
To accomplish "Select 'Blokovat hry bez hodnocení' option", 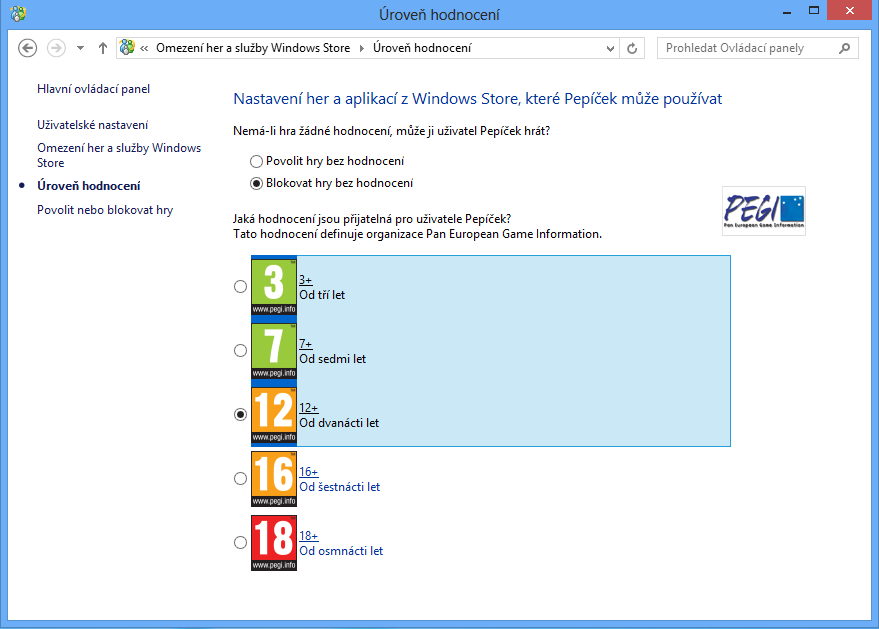I will (x=257, y=183).
